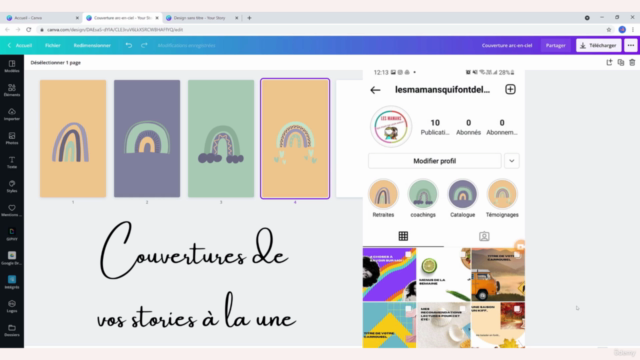The image size is (640, 360).
Task: Open the Catalogue story highlight
Action: [x=462, y=195]
